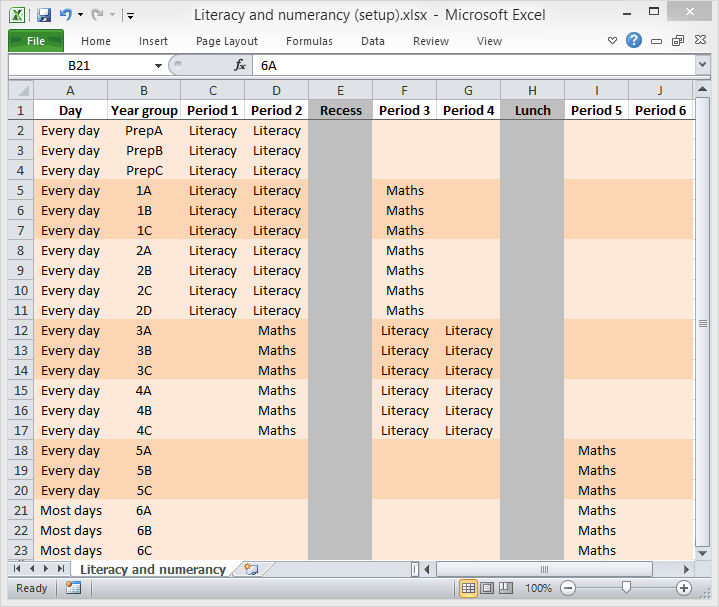This screenshot has width=719, height=607.
Task: Select the cell containing PrepA
Action: tap(144, 131)
